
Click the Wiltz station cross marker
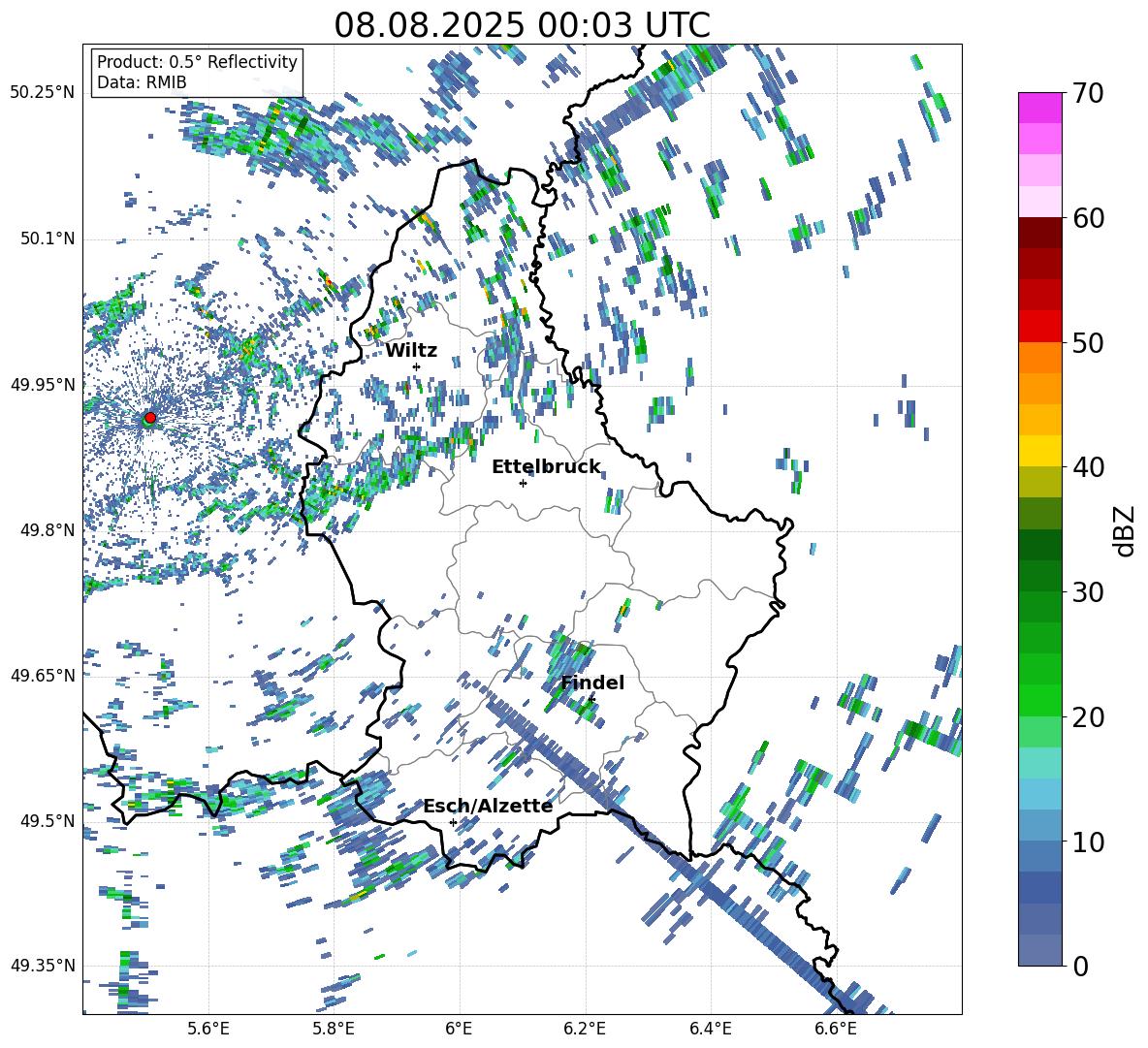point(417,366)
